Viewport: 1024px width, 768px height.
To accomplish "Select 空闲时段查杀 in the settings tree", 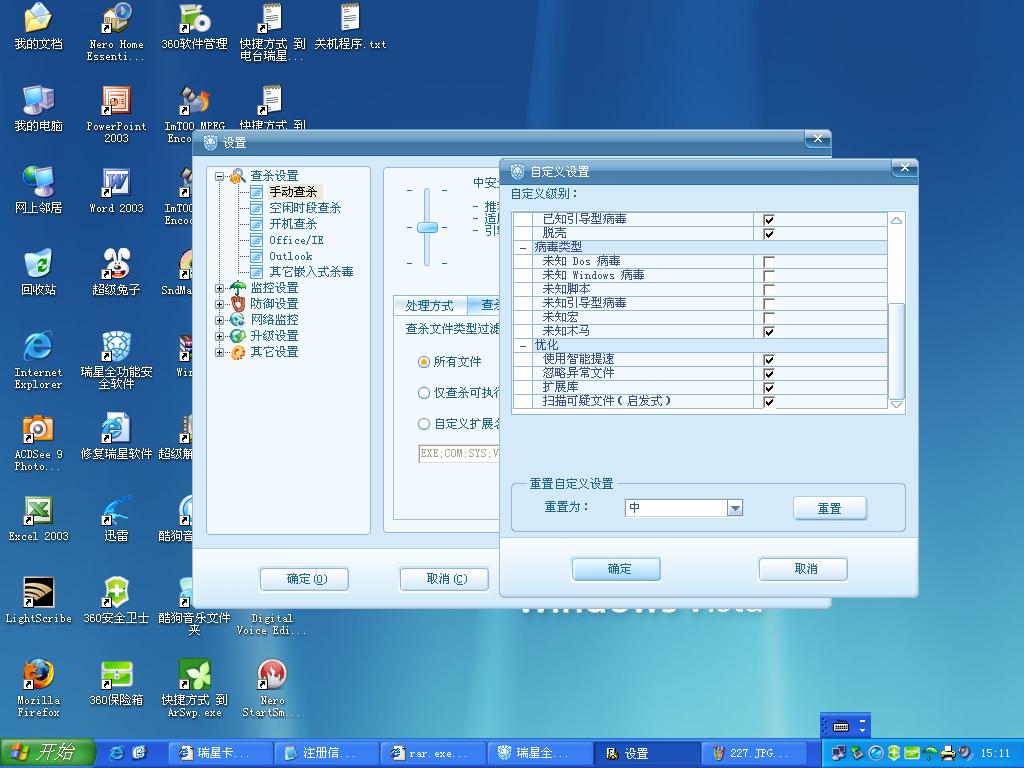I will (304, 208).
